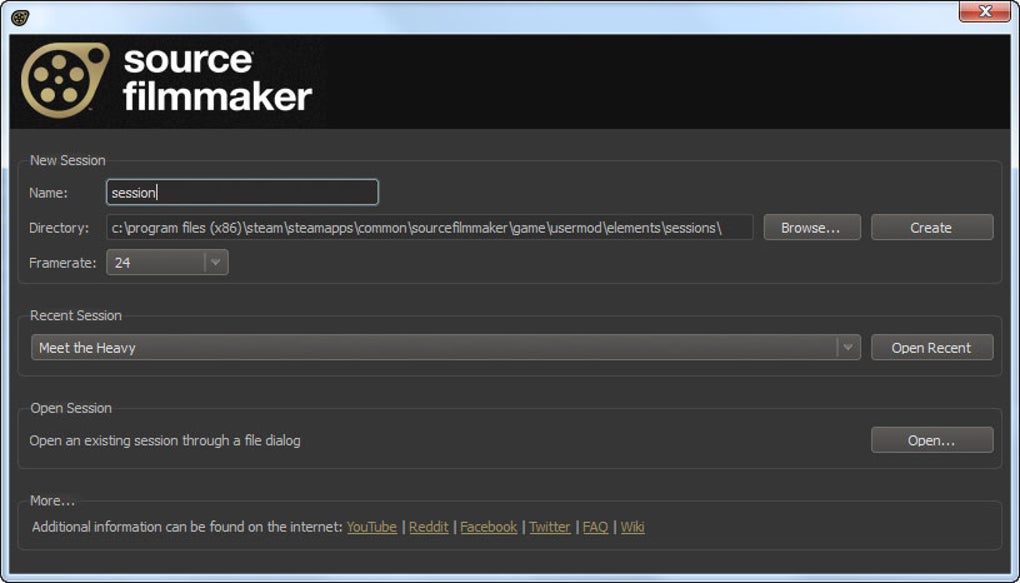Screen dimensions: 1020x583
Task: Browse for a session directory
Action: [x=812, y=228]
